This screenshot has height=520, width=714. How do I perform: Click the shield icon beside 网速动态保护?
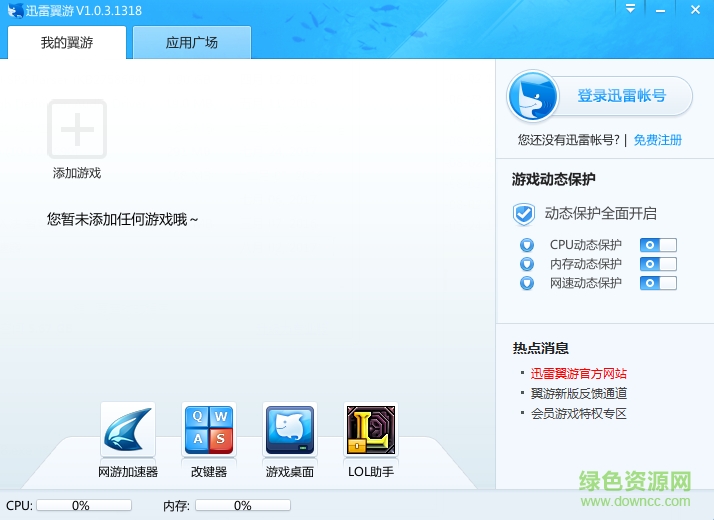click(x=527, y=283)
